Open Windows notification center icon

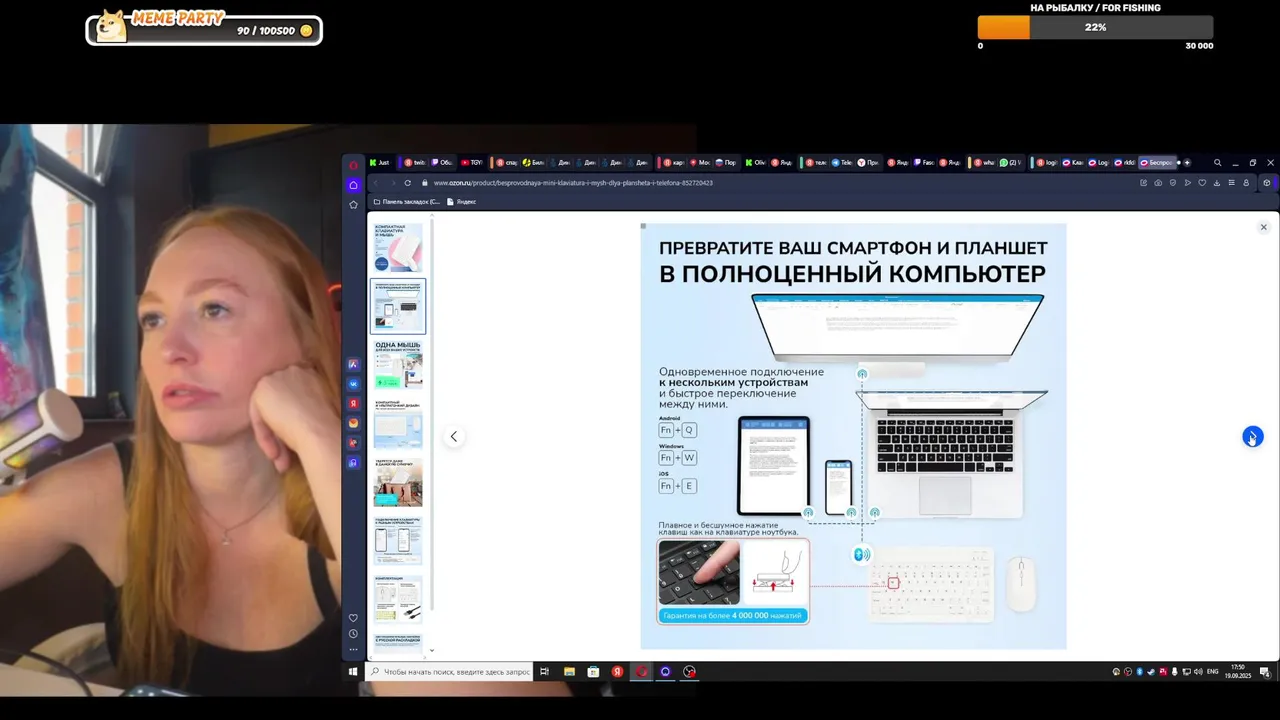click(x=1264, y=671)
